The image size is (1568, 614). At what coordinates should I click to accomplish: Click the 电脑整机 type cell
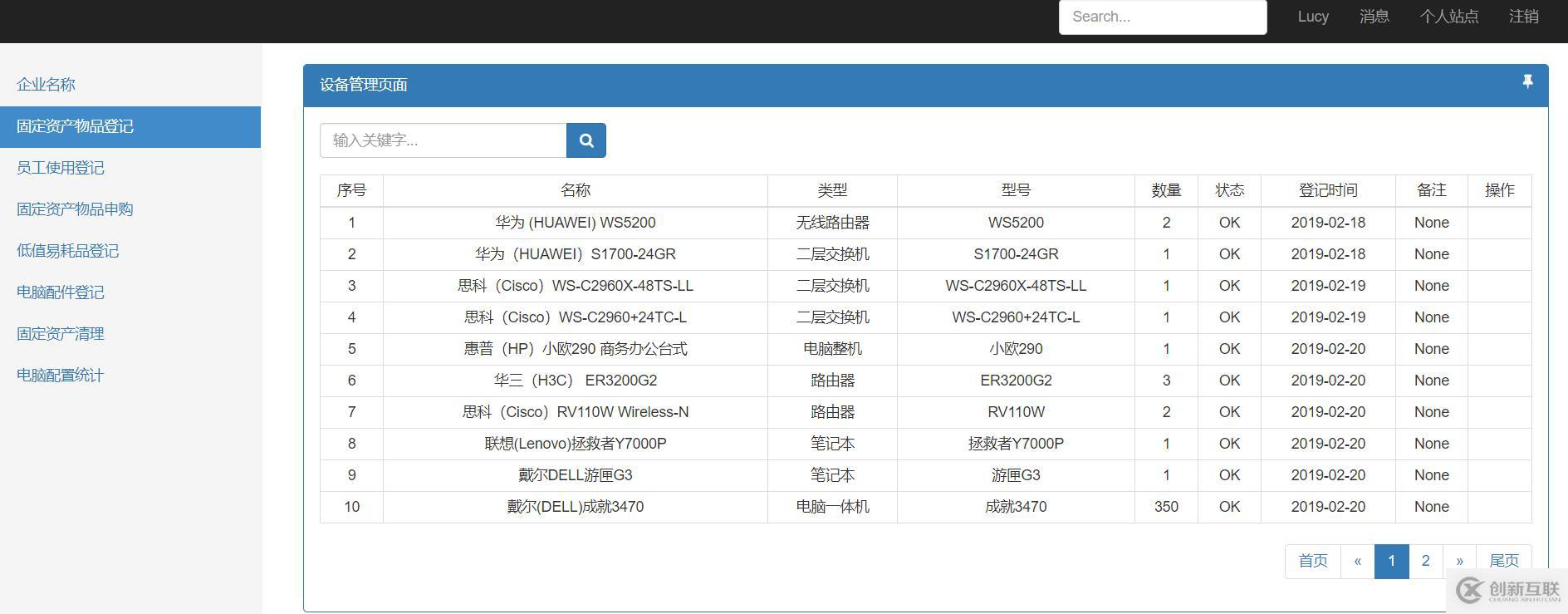(832, 349)
